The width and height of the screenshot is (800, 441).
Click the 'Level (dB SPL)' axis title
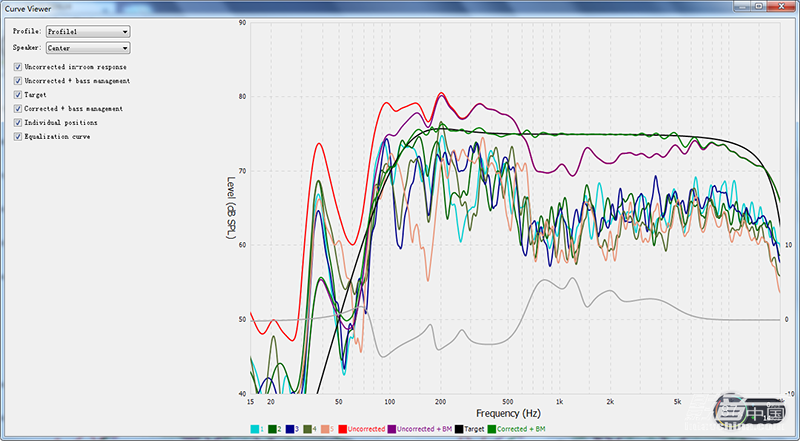point(231,208)
